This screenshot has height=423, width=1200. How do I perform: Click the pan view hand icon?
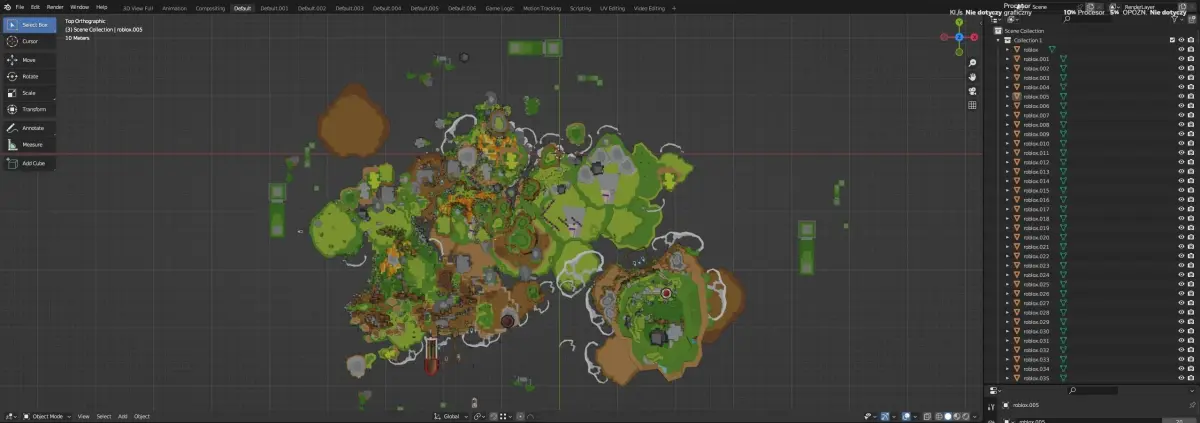tap(972, 77)
